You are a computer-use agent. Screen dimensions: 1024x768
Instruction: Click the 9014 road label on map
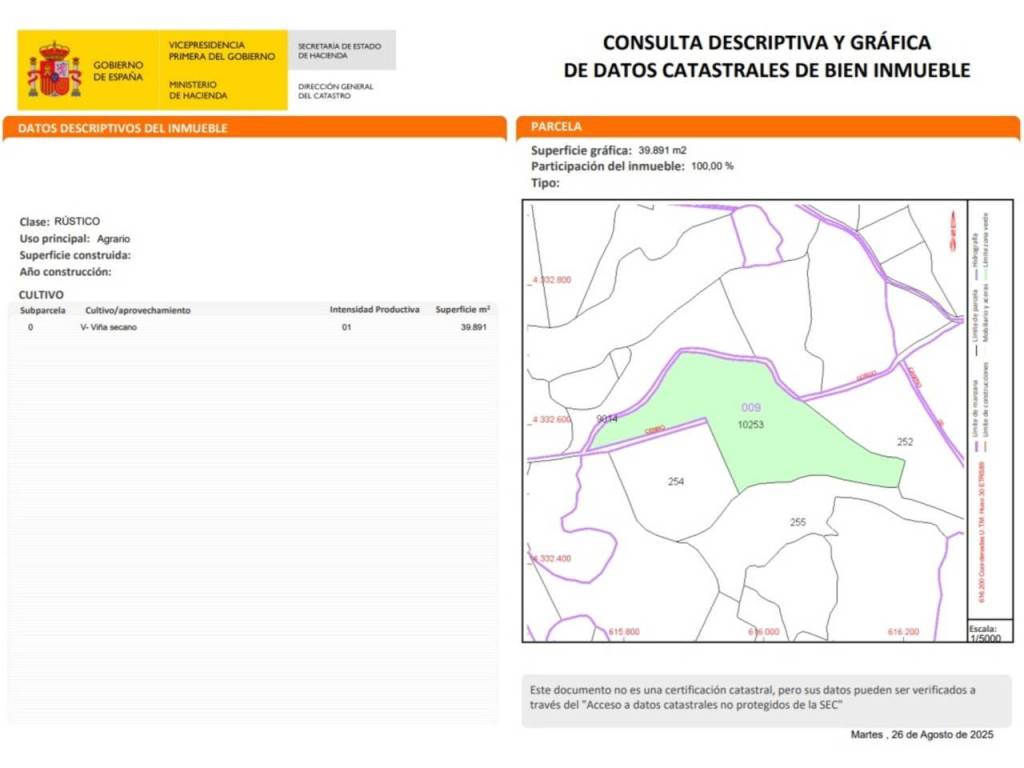pos(606,419)
